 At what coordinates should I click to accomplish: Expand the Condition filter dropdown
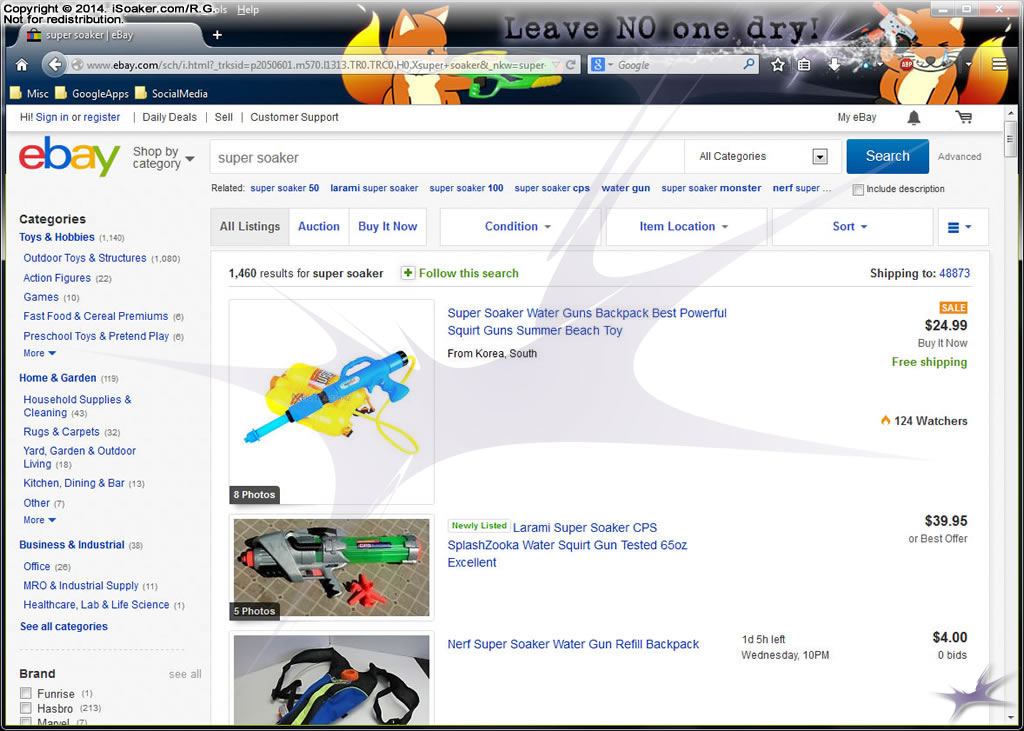(x=518, y=227)
